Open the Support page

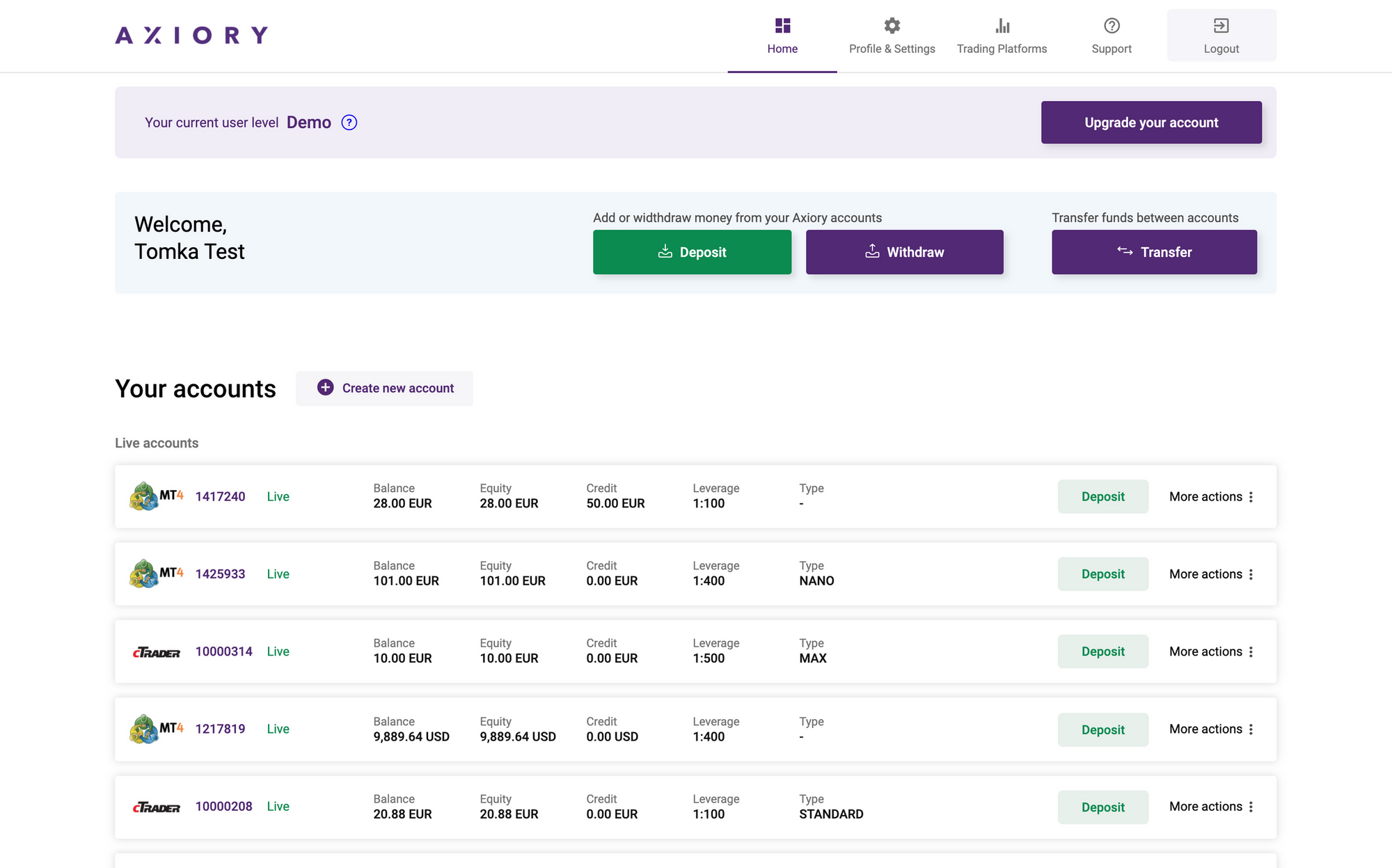click(1112, 35)
